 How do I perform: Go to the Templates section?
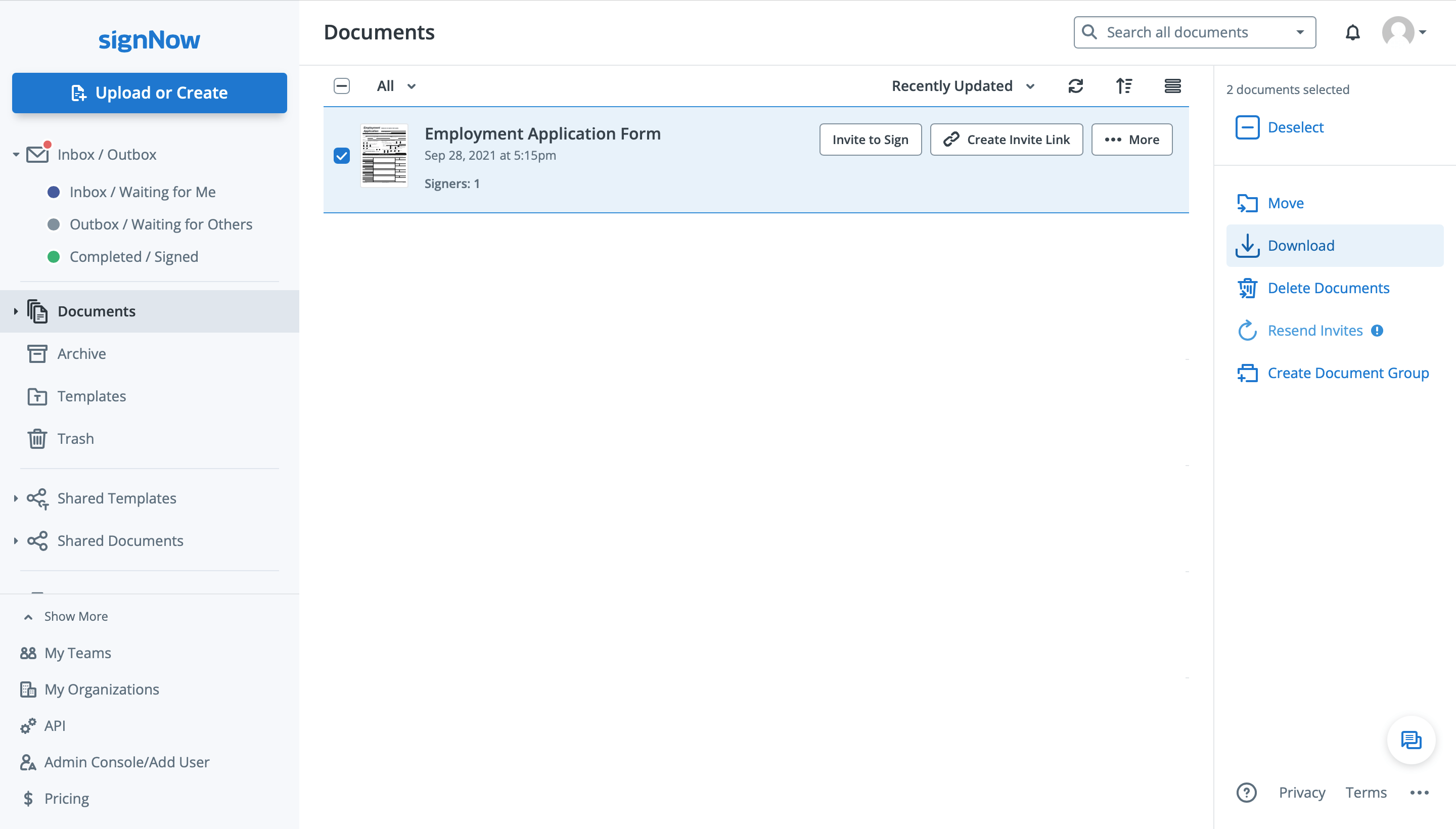[x=92, y=396]
